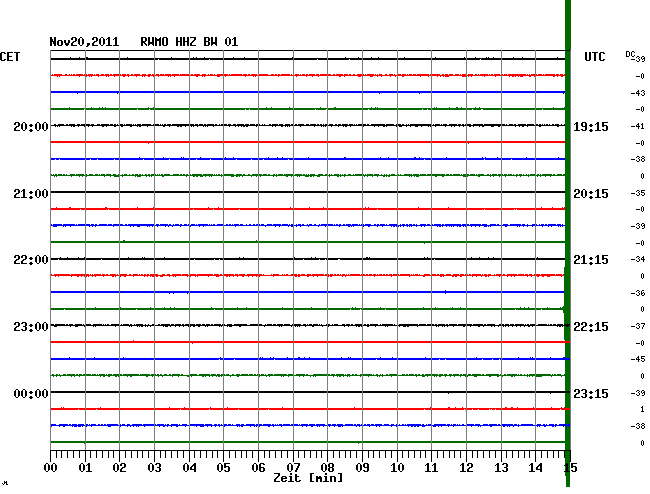The height and width of the screenshot is (494, 650).
Task: Click the "00:00" CET time label
Action: 31,393
